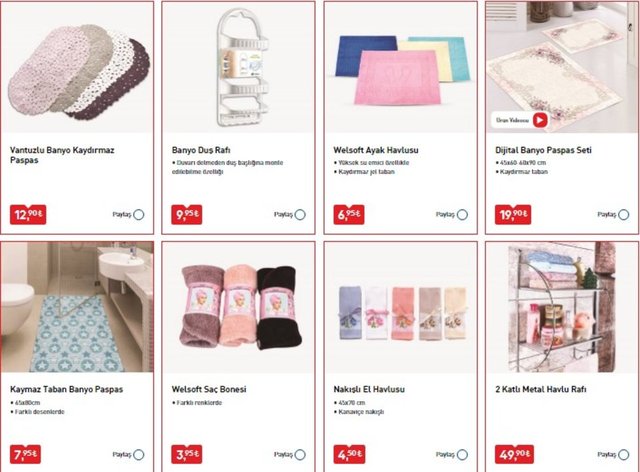Select the 2 Katlı Metal Havlu Rafı image
640x472 pixels.
click(562, 307)
